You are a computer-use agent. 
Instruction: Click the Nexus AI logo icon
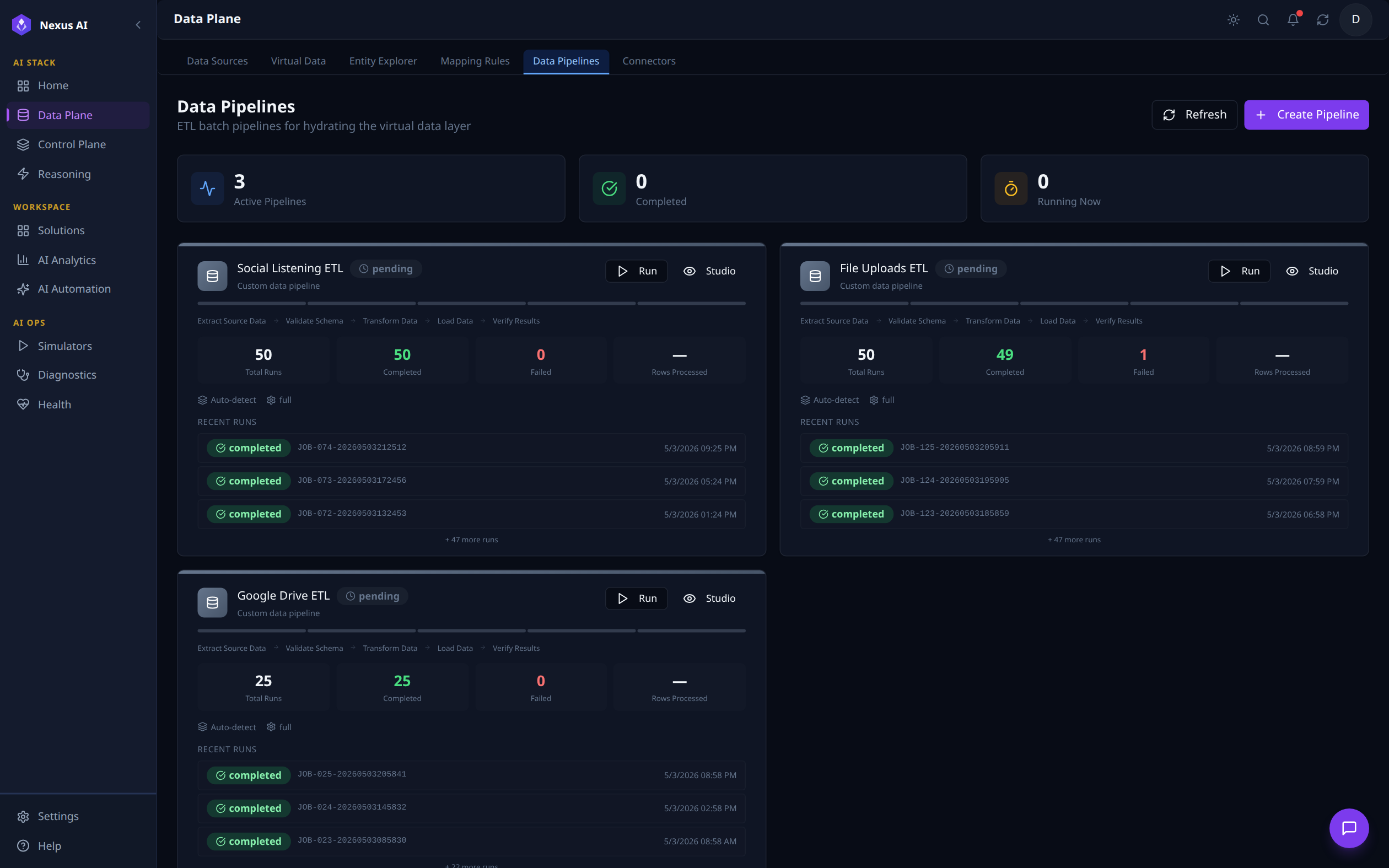click(22, 25)
